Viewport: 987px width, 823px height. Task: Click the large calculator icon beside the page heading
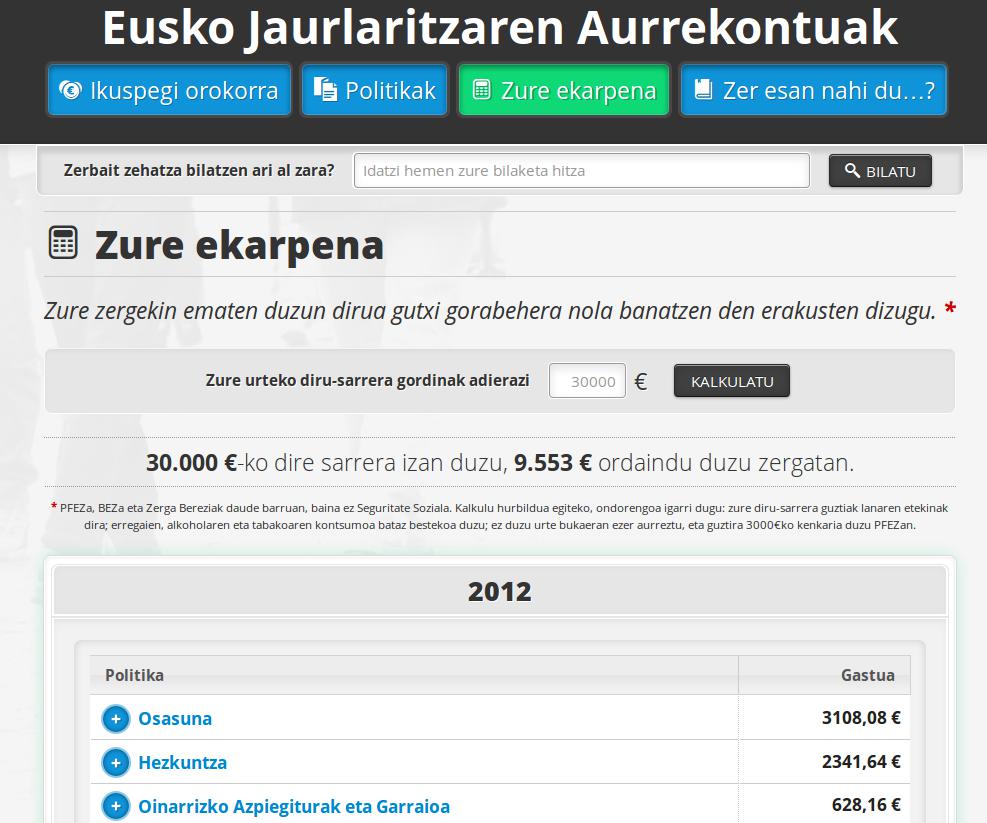click(63, 243)
